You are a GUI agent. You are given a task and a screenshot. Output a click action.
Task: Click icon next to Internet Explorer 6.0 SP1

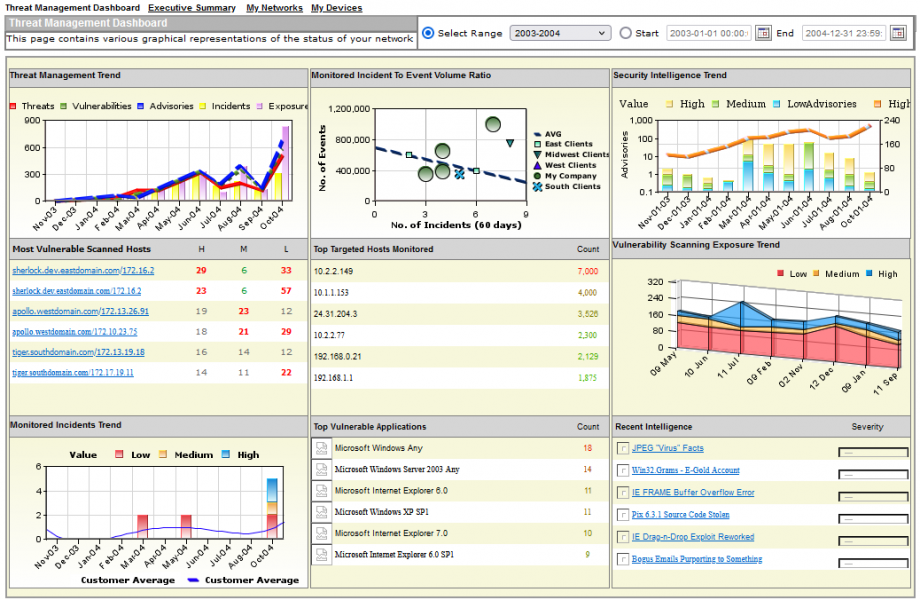point(322,554)
